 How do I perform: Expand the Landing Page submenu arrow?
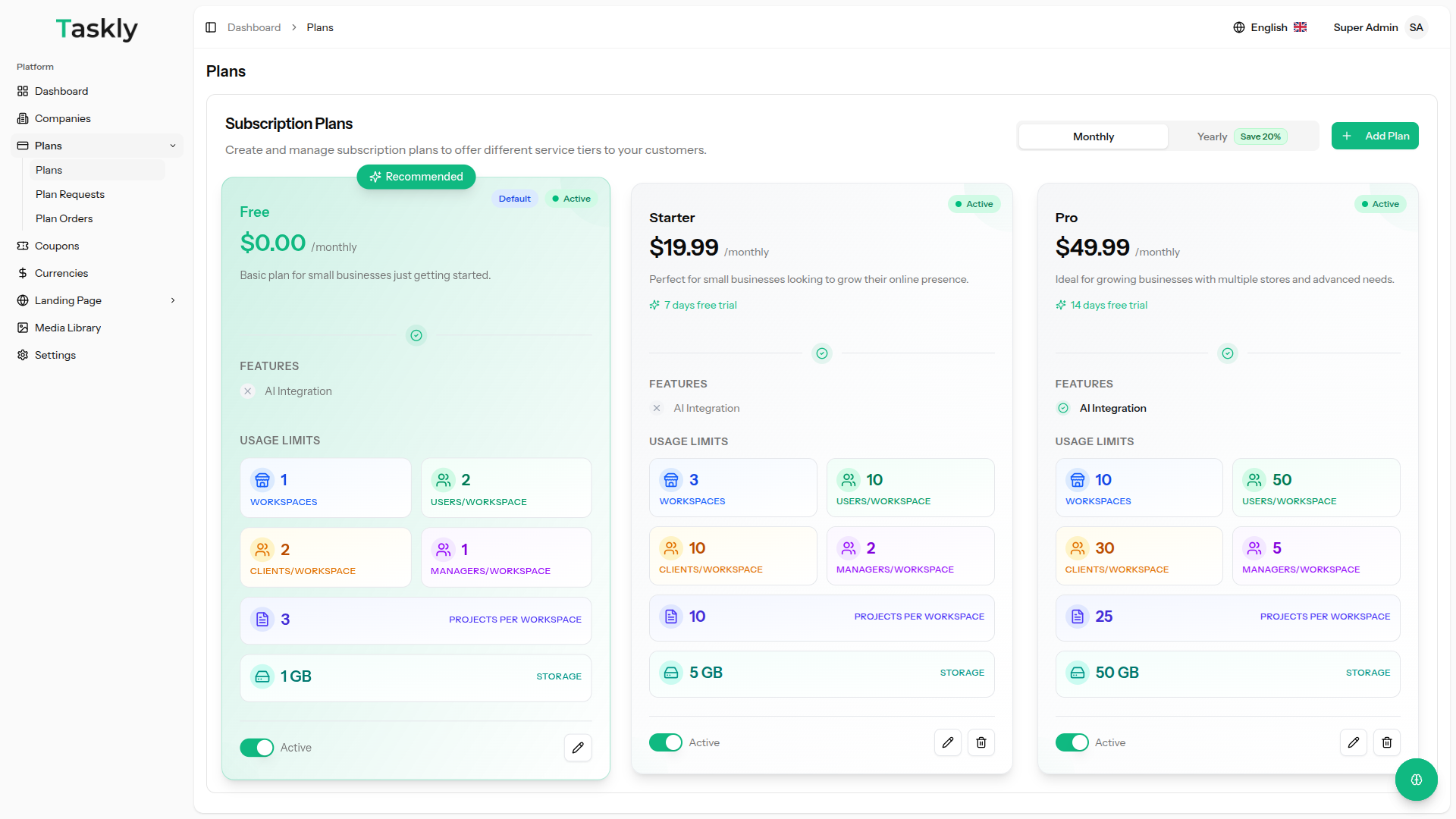173,300
